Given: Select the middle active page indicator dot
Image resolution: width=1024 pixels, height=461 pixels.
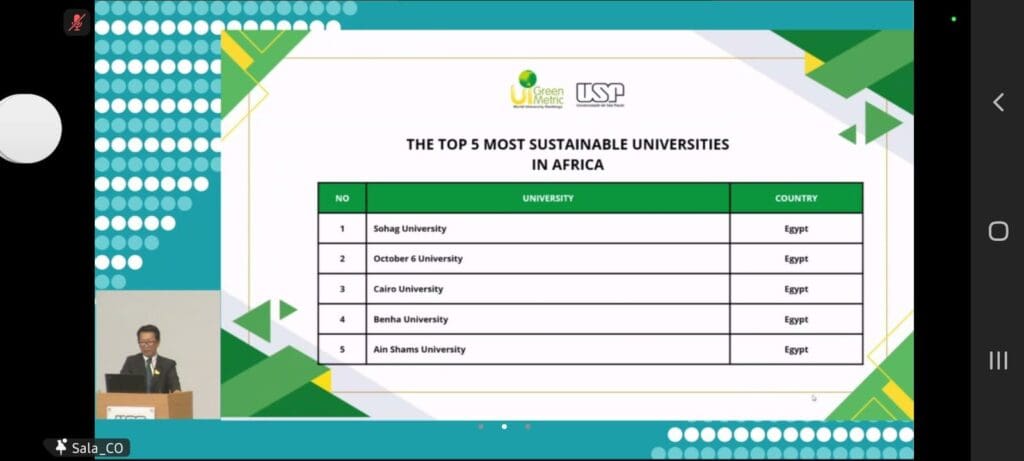Looking at the screenshot, I should click(x=503, y=427).
